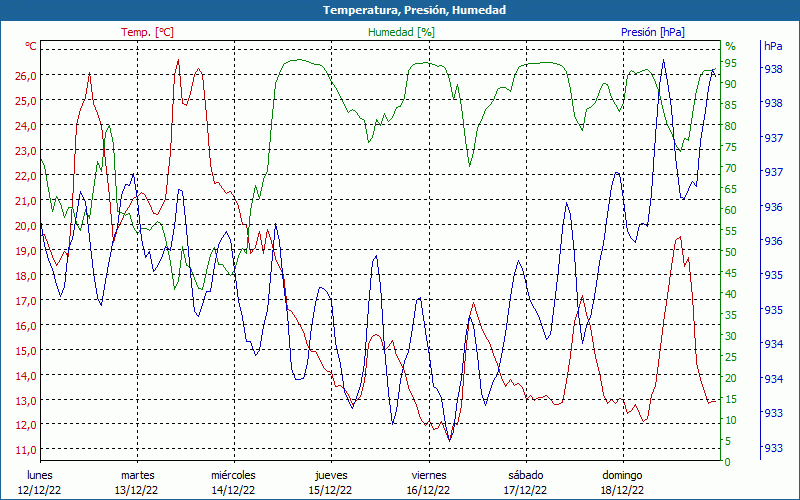Click the '22,0' temperature axis value

tap(25, 176)
